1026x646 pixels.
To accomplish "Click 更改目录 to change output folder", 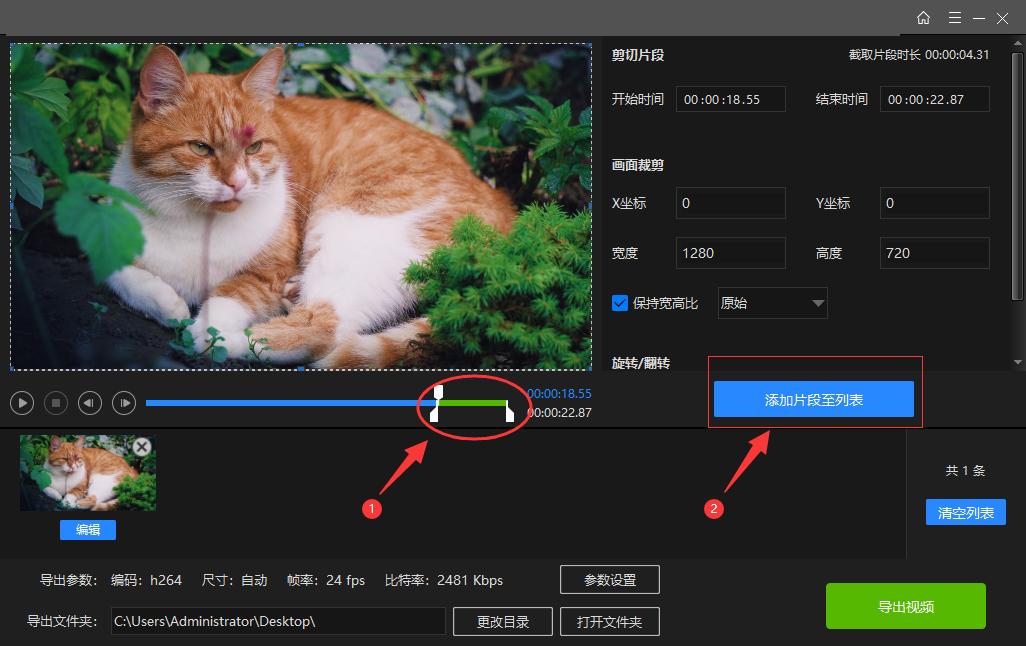I will [x=502, y=621].
